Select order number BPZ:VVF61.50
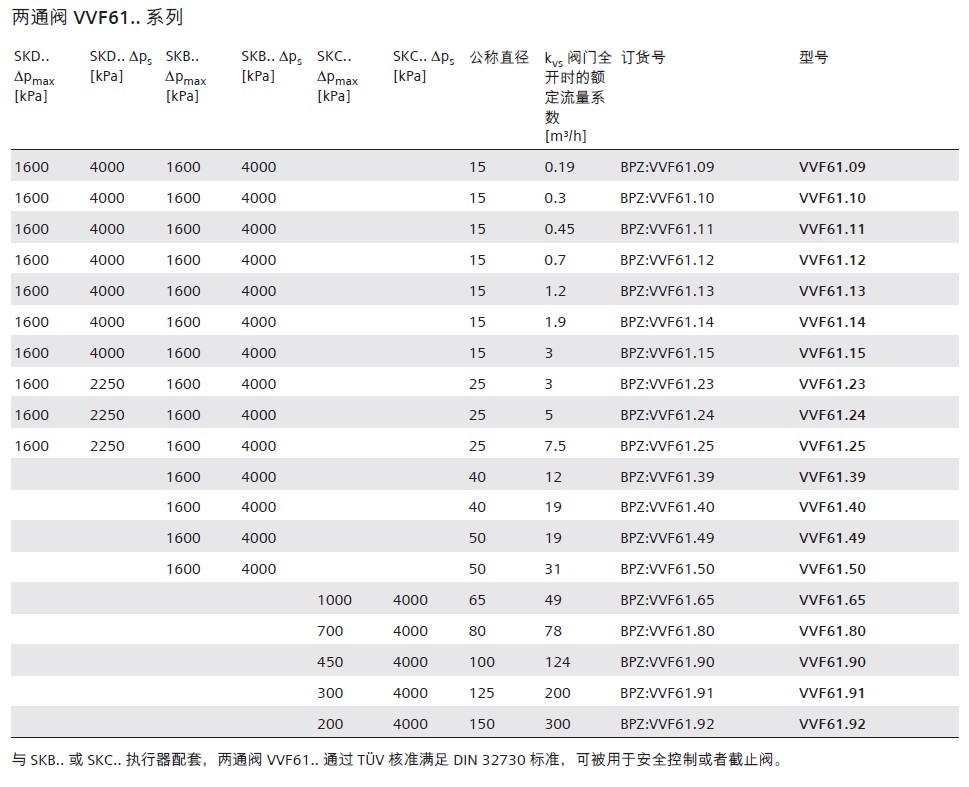Screen dimensions: 969x787 click(x=667, y=569)
